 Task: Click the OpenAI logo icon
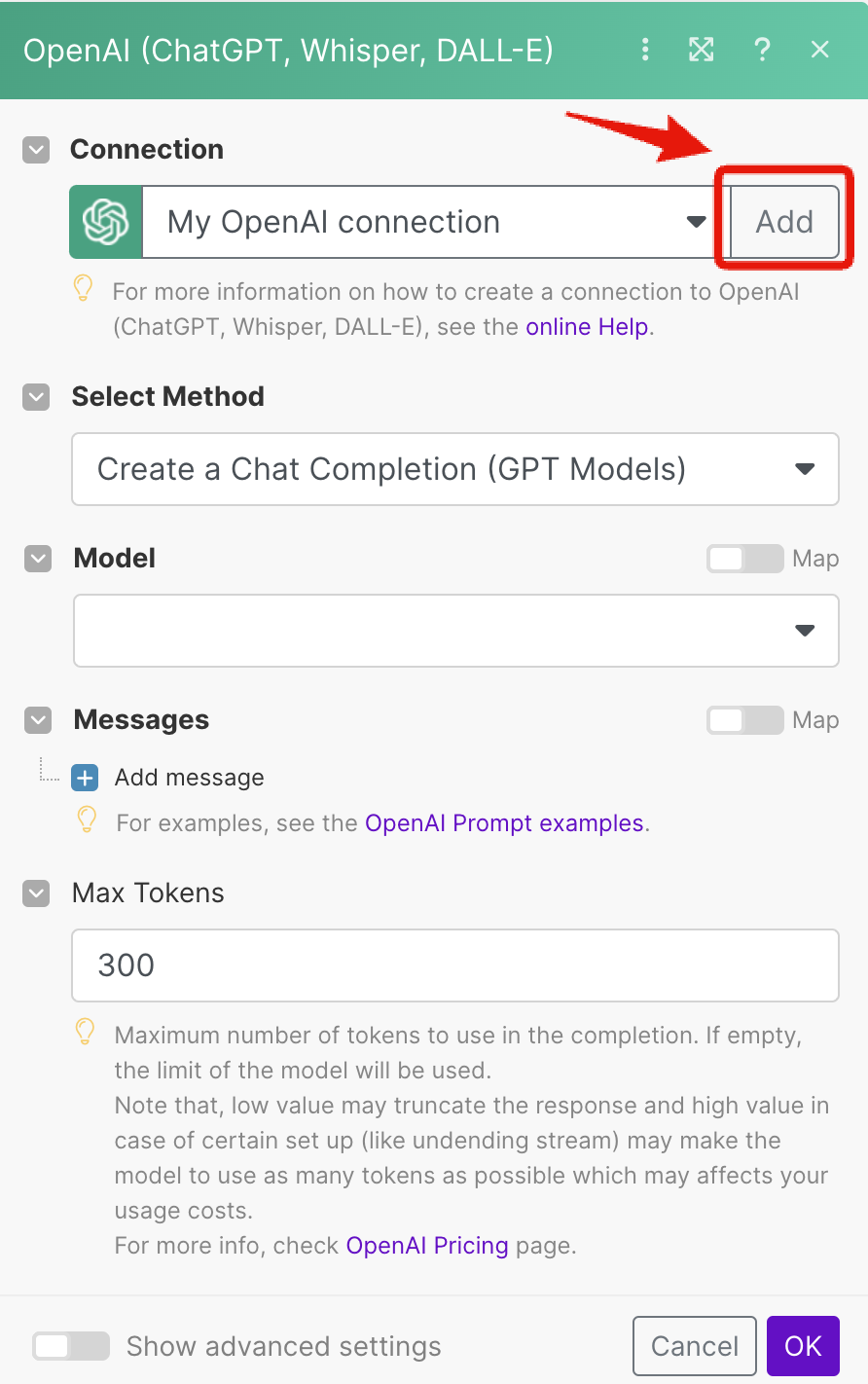[106, 222]
